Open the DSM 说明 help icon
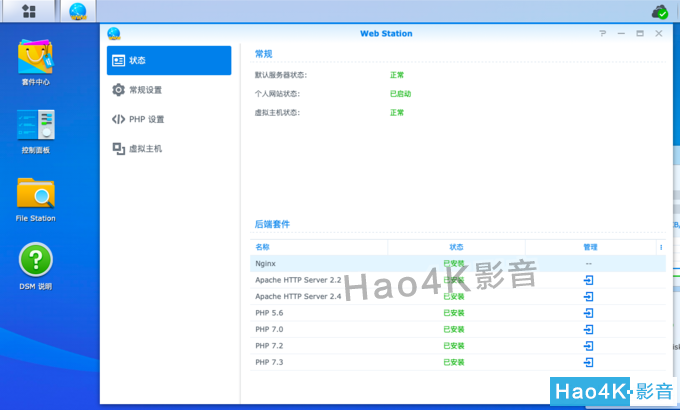 [36, 266]
